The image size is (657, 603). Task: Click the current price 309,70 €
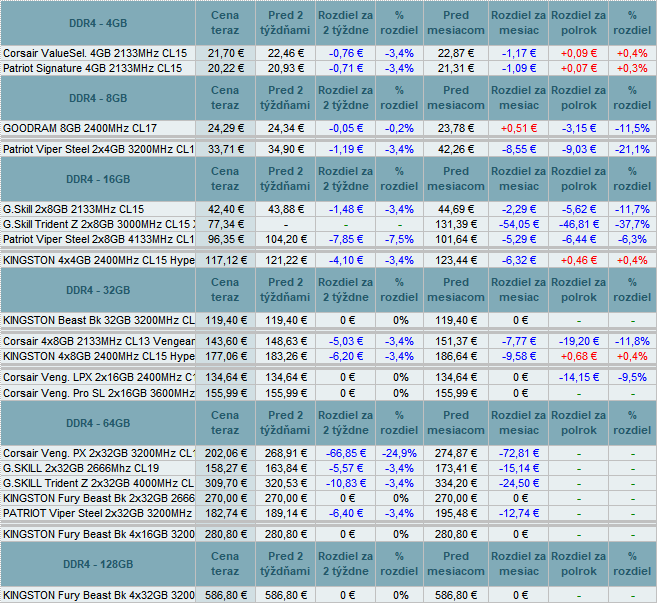[226, 483]
